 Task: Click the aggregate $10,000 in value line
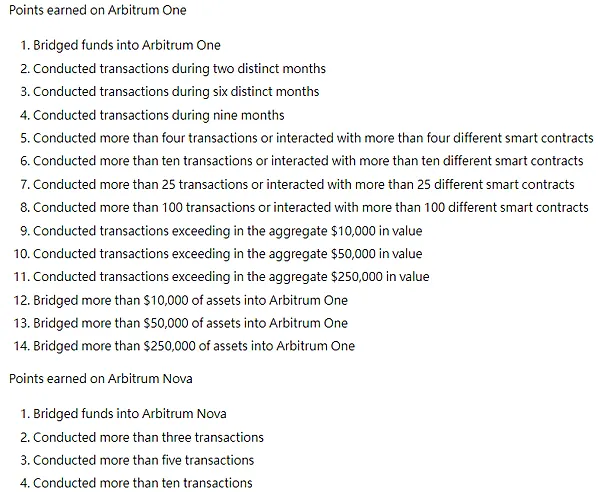(227, 230)
